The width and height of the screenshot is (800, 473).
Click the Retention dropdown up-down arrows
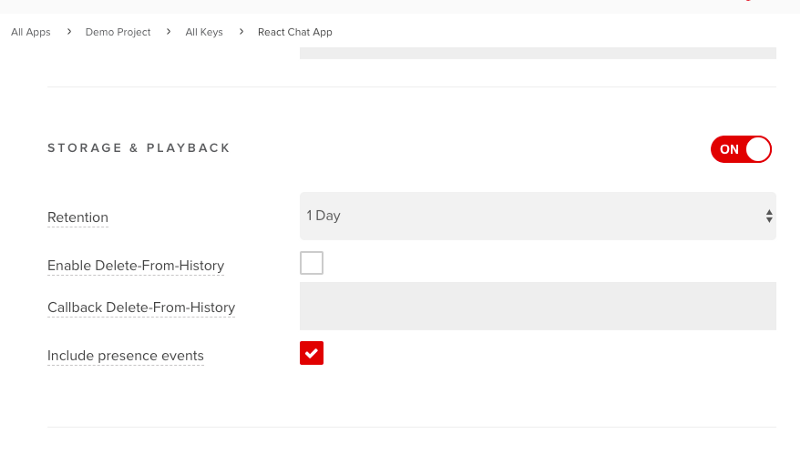(x=769, y=216)
